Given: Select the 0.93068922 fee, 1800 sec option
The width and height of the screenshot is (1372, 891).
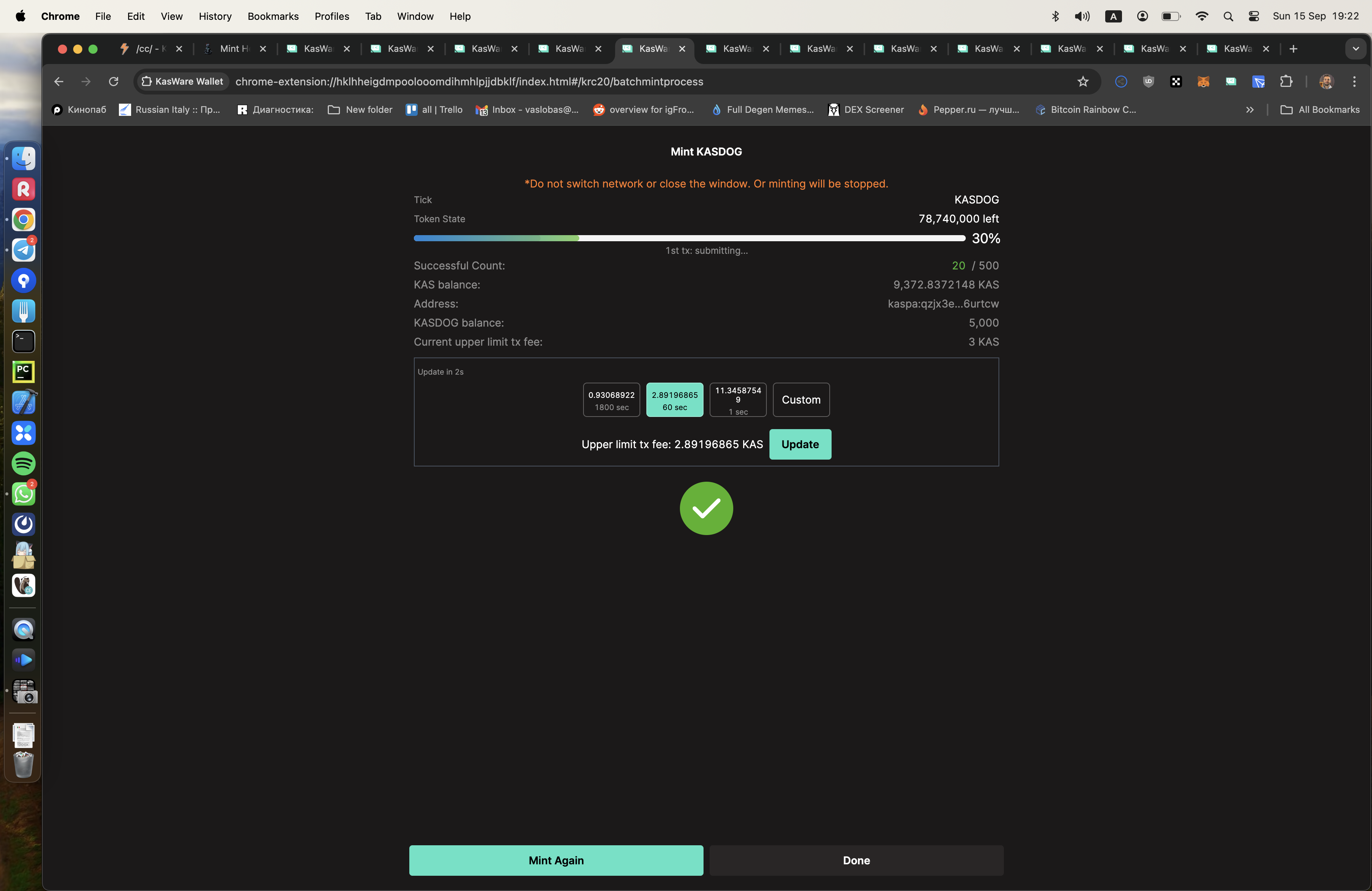Looking at the screenshot, I should click(x=611, y=400).
